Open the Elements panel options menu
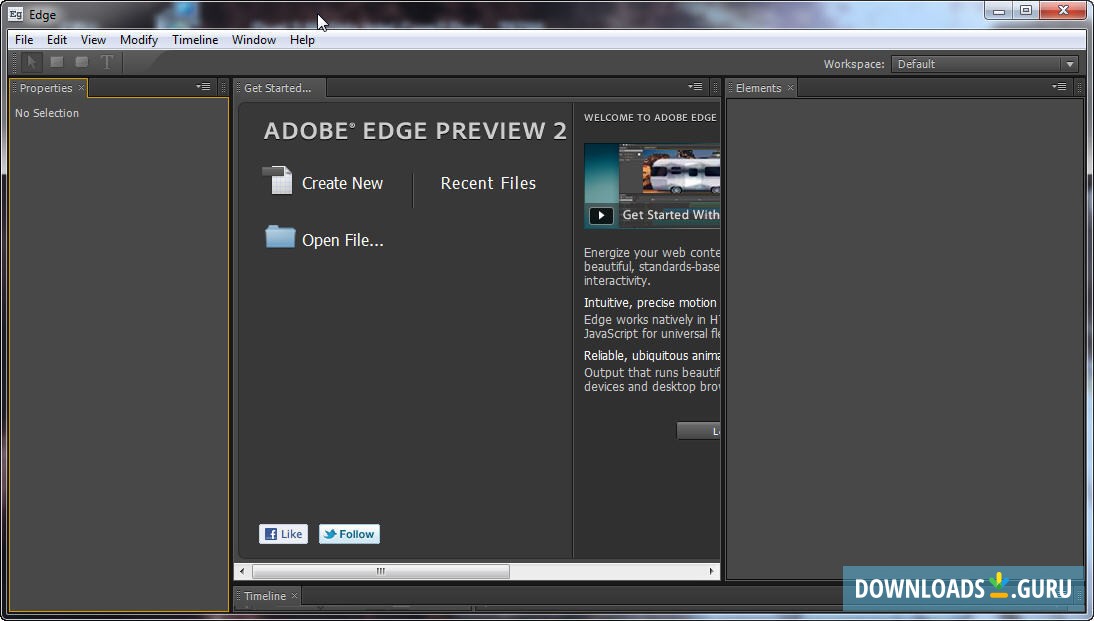 (x=1059, y=87)
